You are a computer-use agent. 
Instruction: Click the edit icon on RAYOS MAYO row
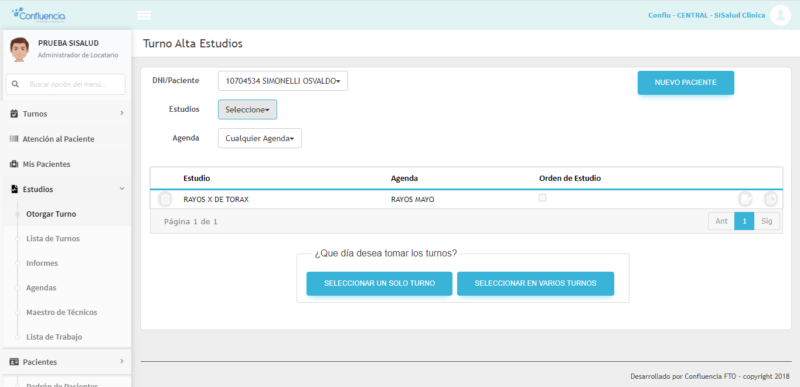tap(745, 199)
